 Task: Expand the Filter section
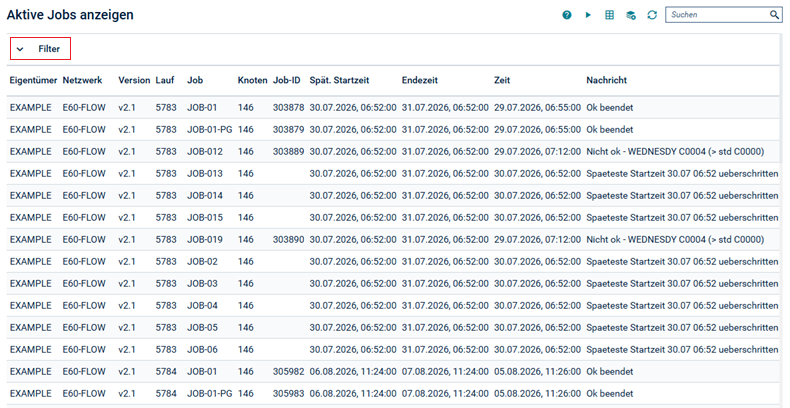coord(40,49)
